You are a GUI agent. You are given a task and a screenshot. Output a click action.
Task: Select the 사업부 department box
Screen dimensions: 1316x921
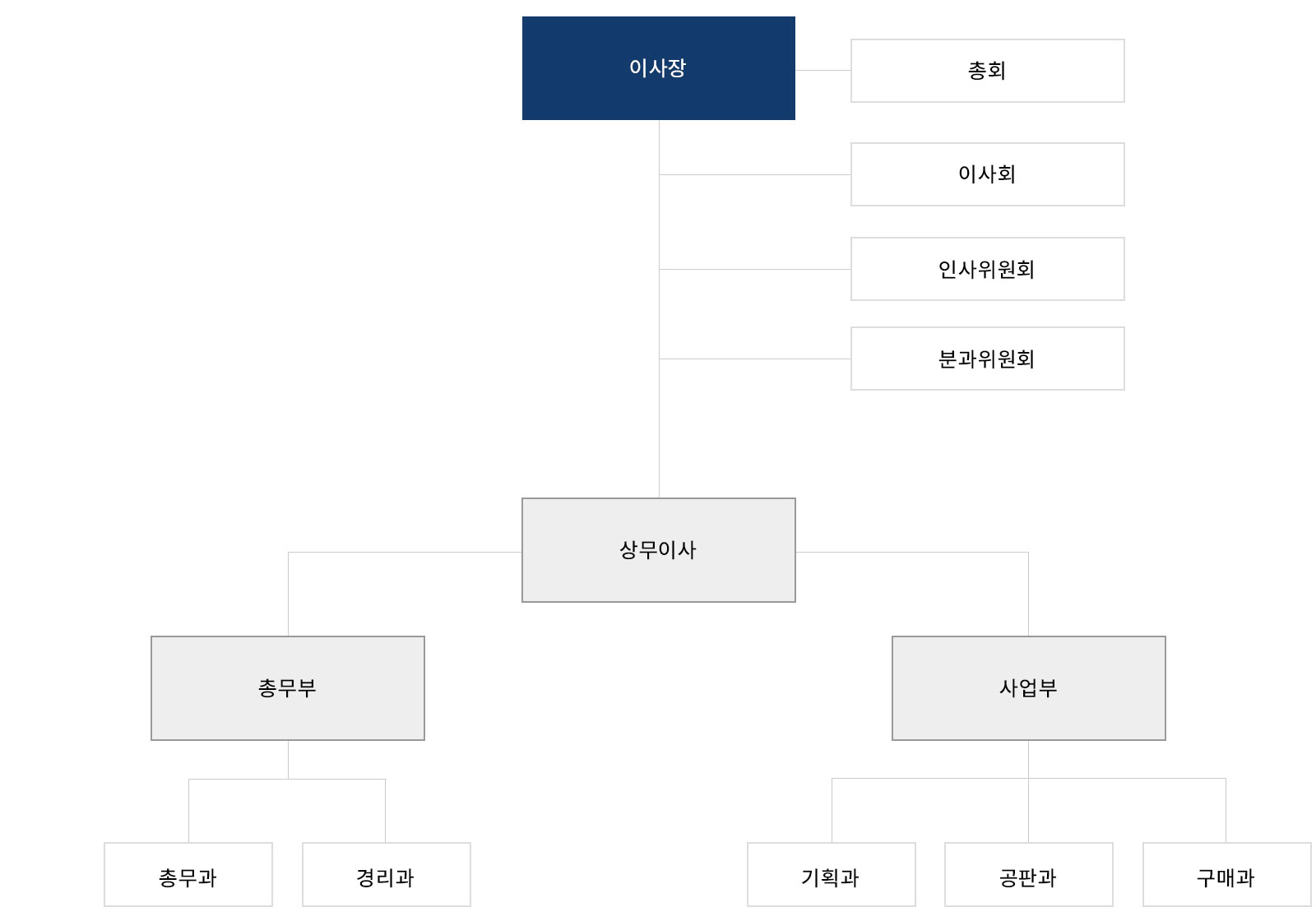click(x=1028, y=688)
